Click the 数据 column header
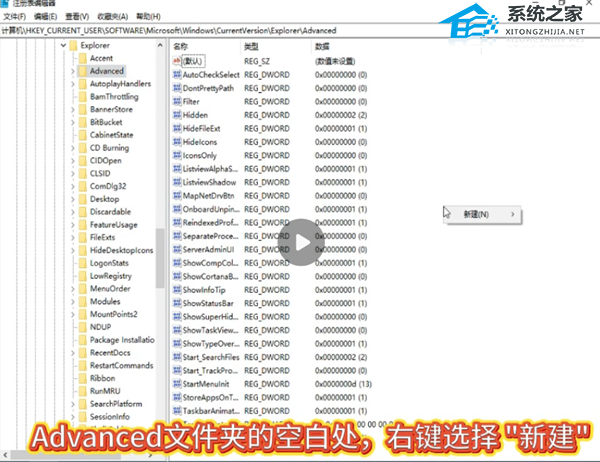600x462 pixels. click(322, 47)
